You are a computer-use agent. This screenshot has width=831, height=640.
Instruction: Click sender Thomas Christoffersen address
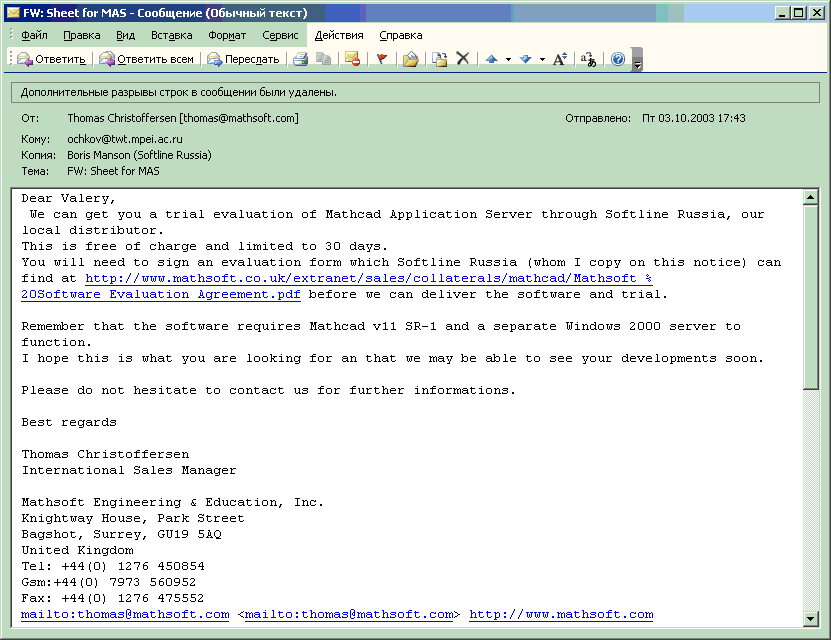[x=183, y=118]
